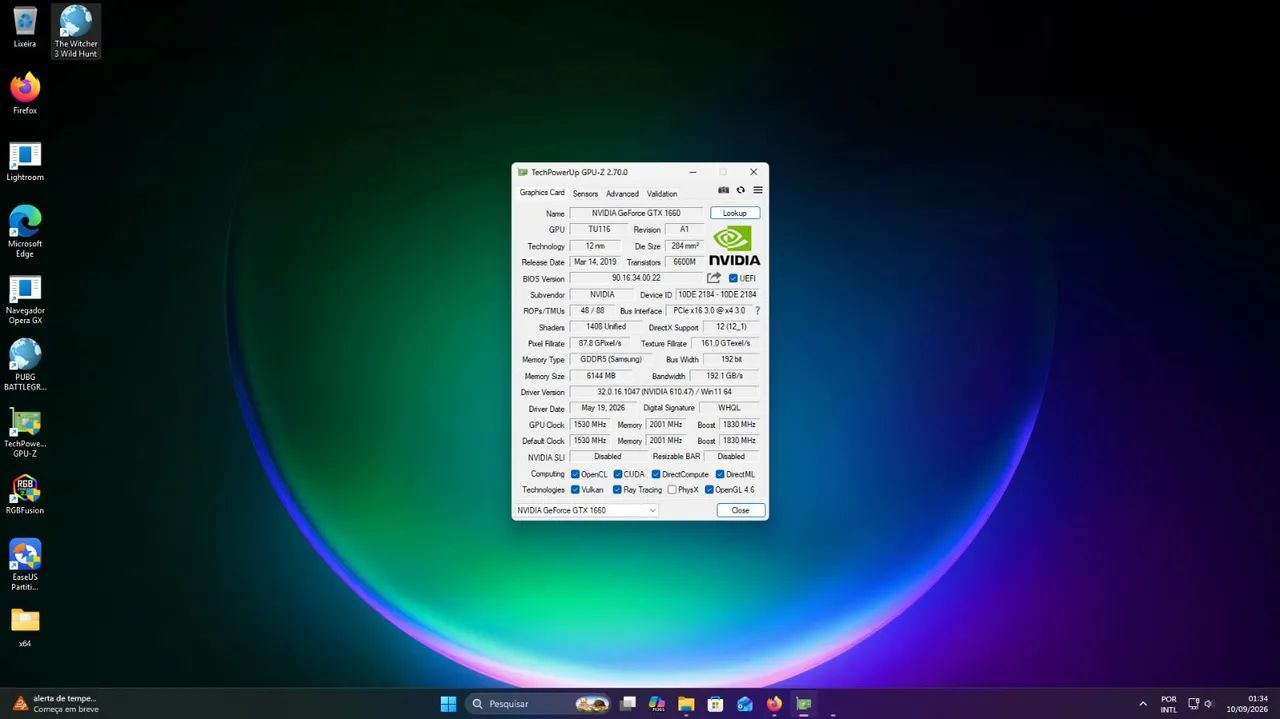
Task: Click the Bus Width 192 bit field
Action: coord(731,359)
